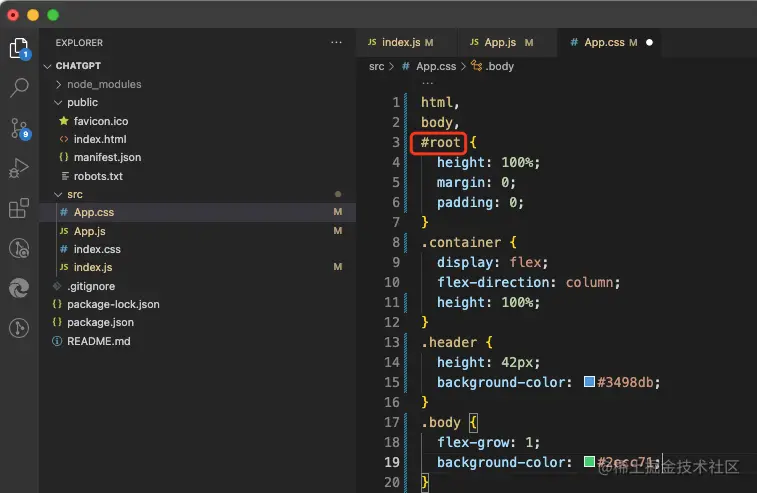The width and height of the screenshot is (757, 493).
Task: Open the Extensions view icon
Action: (x=19, y=208)
